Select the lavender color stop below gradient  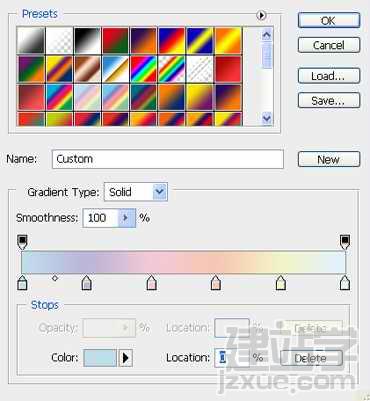point(87,283)
